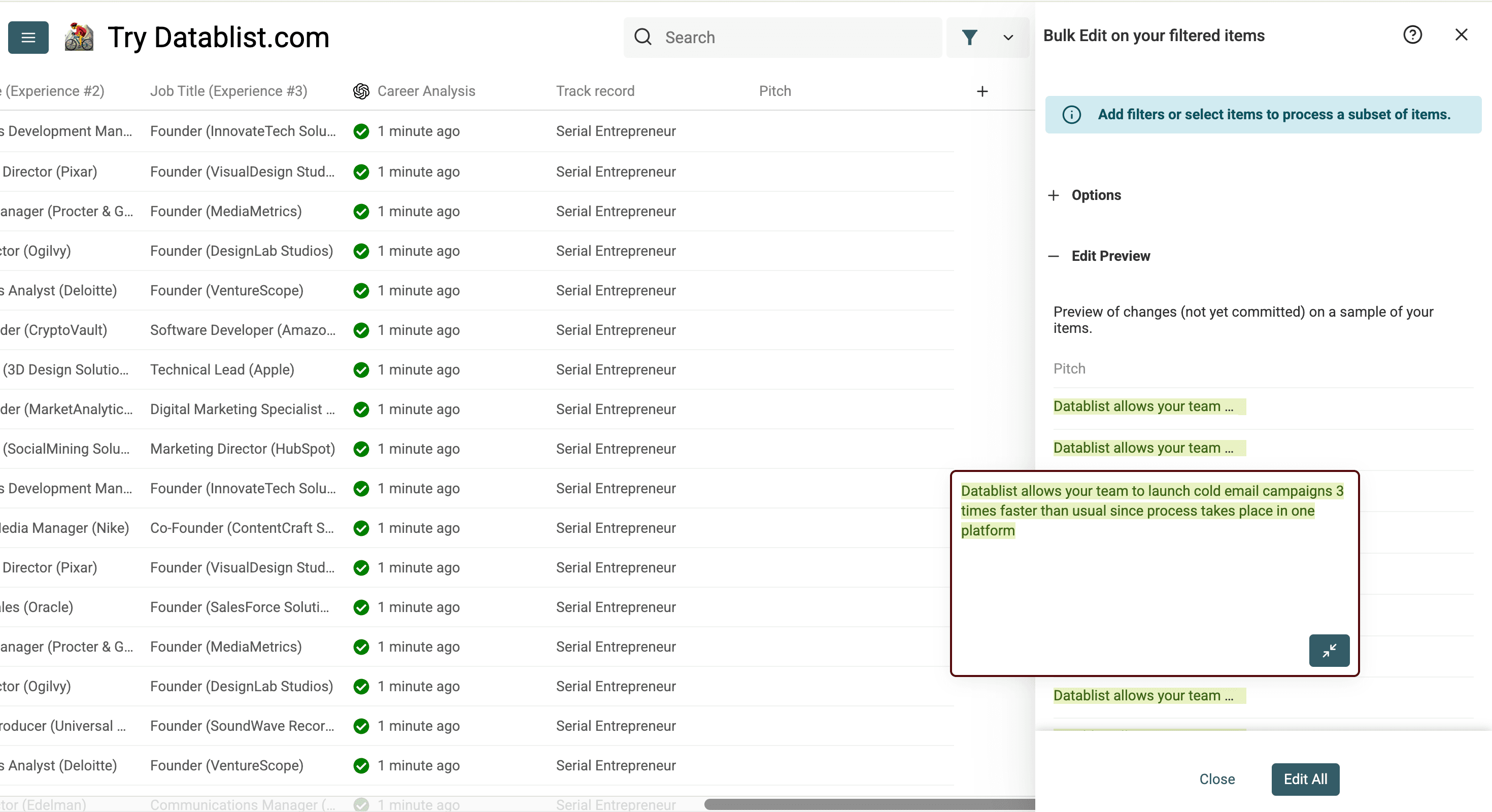Open the hamburger navigation menu
The image size is (1492, 812).
(28, 37)
